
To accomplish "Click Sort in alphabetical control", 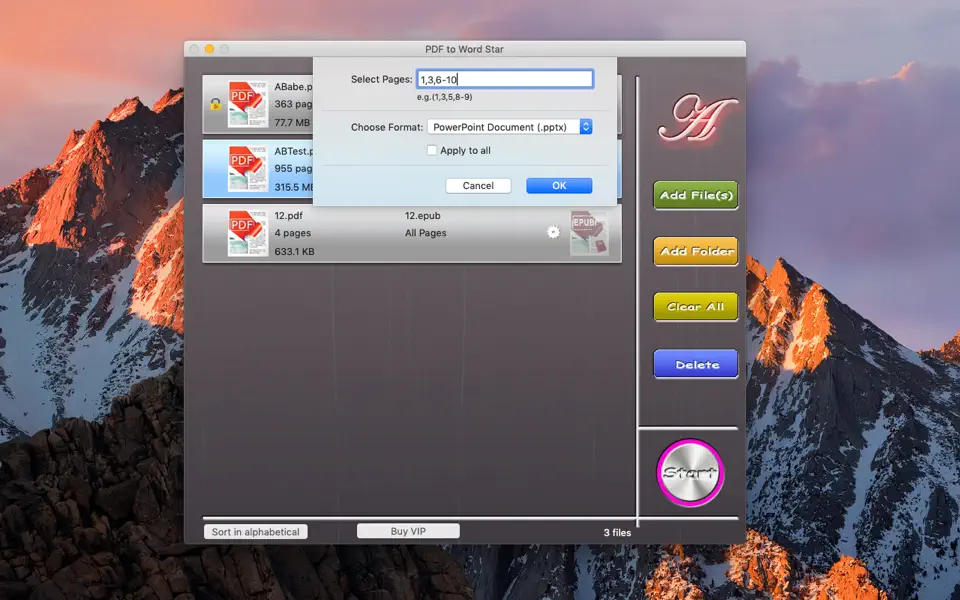I will pyautogui.click(x=256, y=531).
